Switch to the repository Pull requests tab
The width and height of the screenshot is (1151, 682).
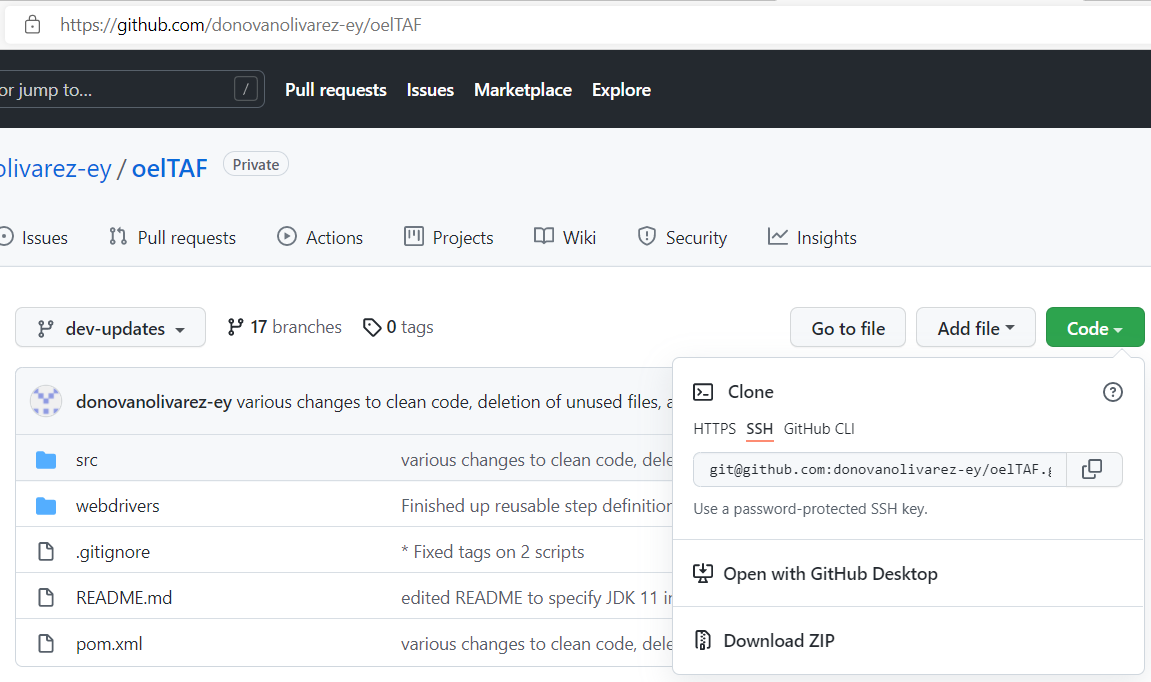tap(173, 237)
